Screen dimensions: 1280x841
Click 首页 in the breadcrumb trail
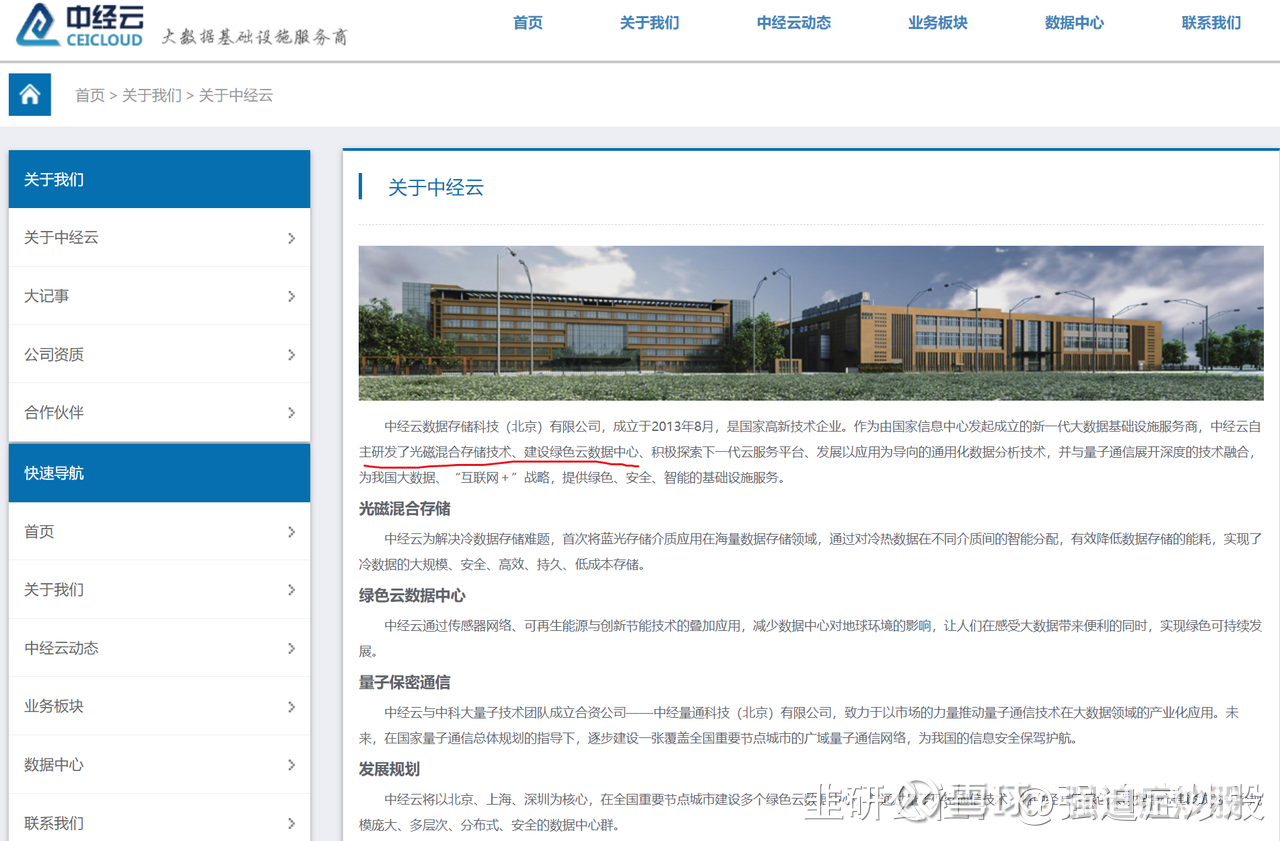coord(90,96)
